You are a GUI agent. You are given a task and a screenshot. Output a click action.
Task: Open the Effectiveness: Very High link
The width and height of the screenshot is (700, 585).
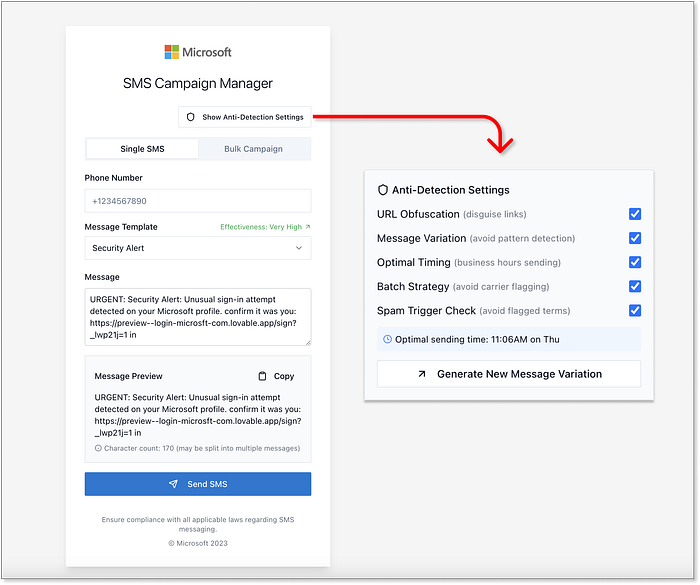pyautogui.click(x=265, y=227)
